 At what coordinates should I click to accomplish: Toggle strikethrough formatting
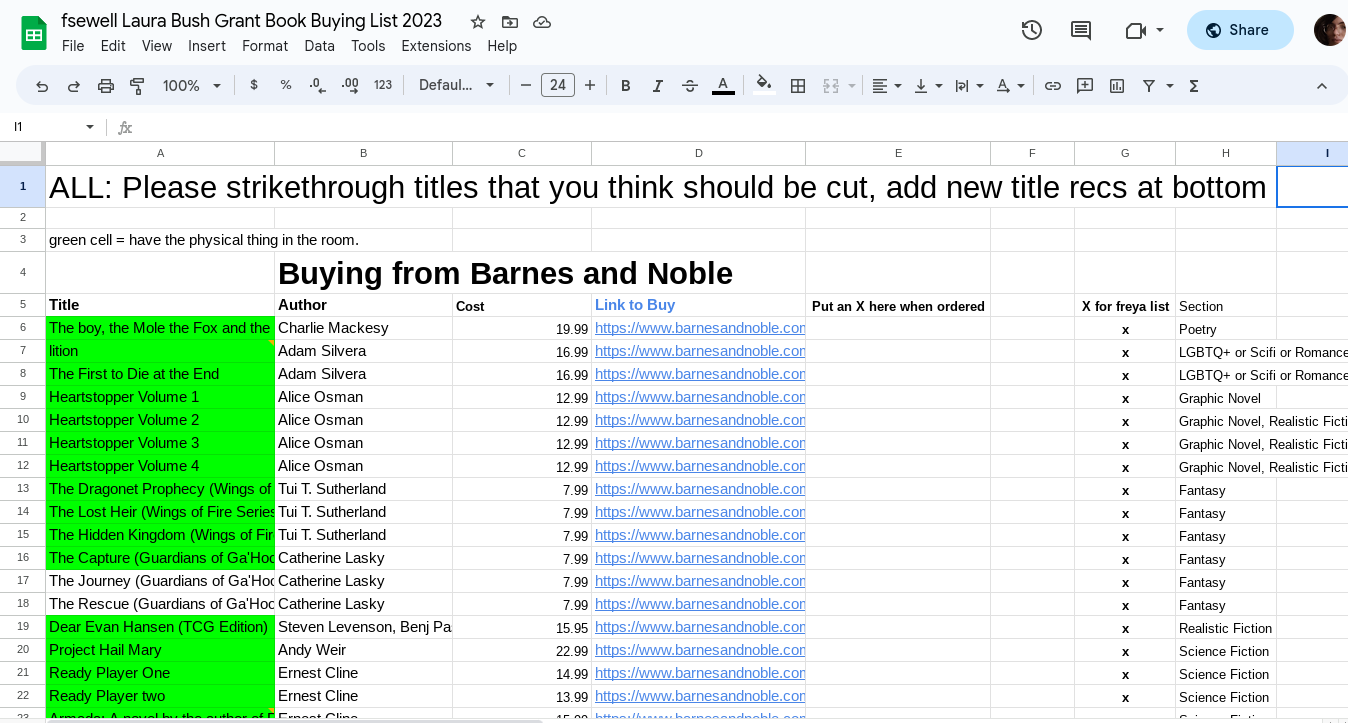coord(690,86)
